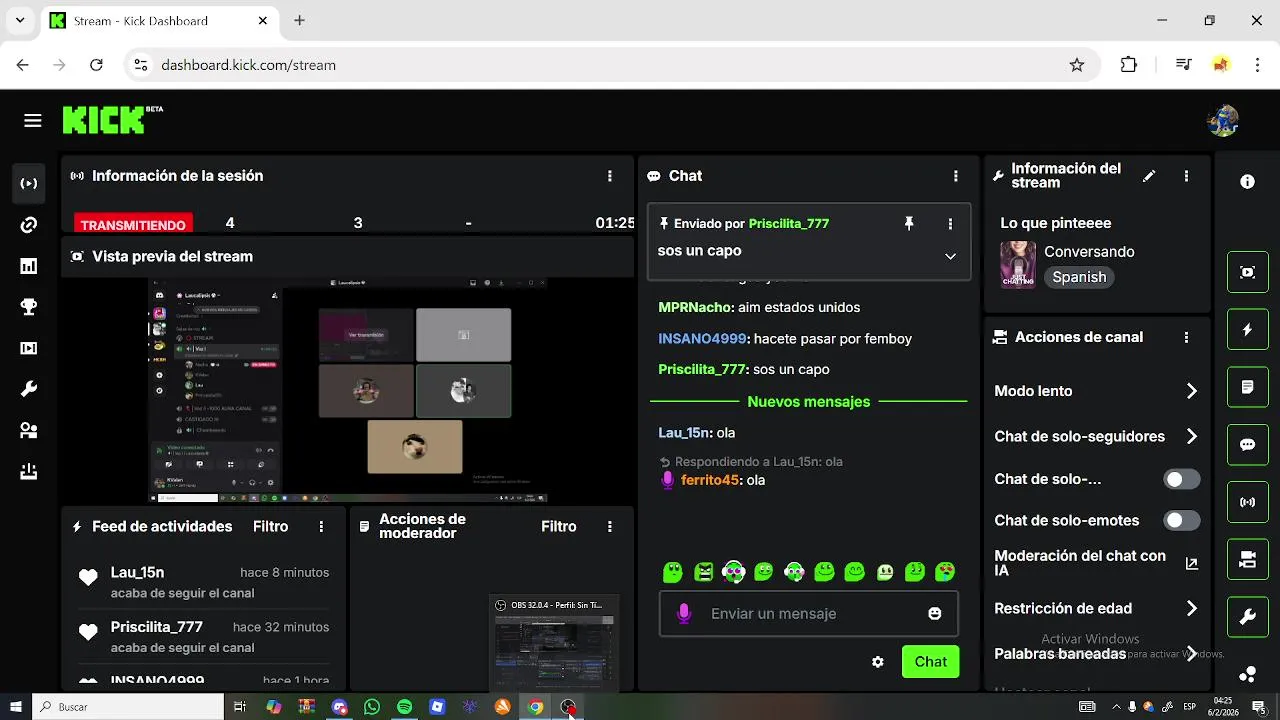1280x720 pixels.
Task: Click the purple microphone icon in message box
Action: pyautogui.click(x=684, y=614)
